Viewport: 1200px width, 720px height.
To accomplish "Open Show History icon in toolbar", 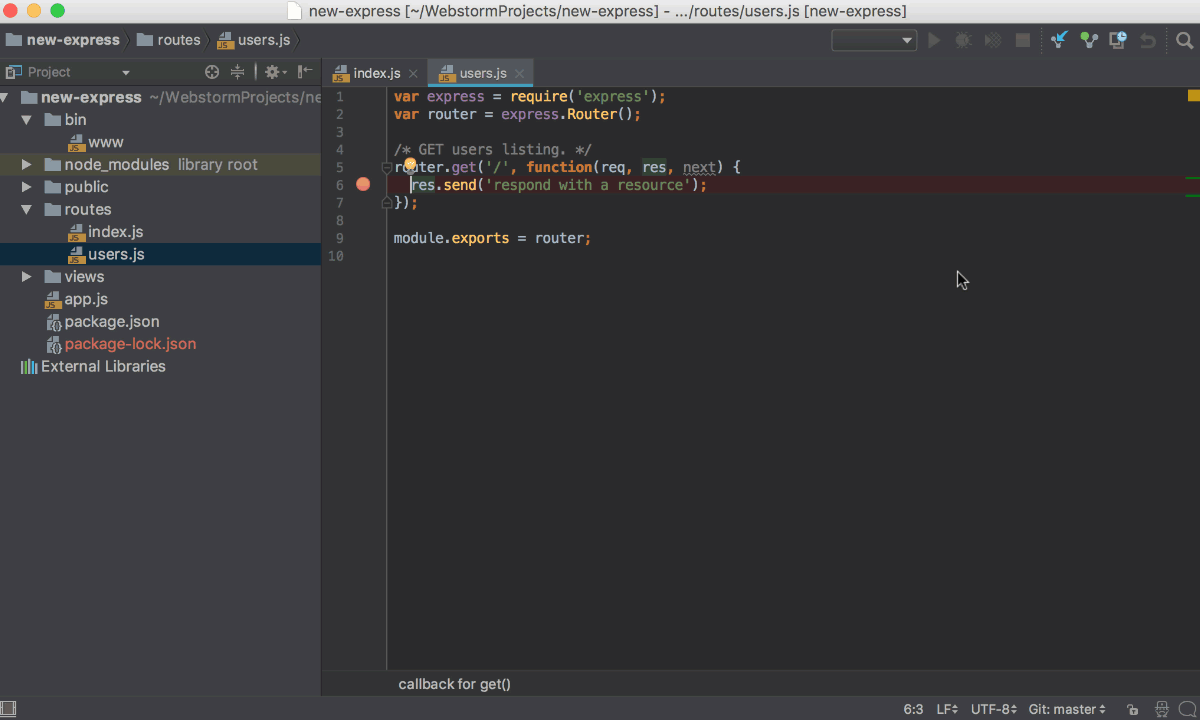I will tap(1118, 41).
